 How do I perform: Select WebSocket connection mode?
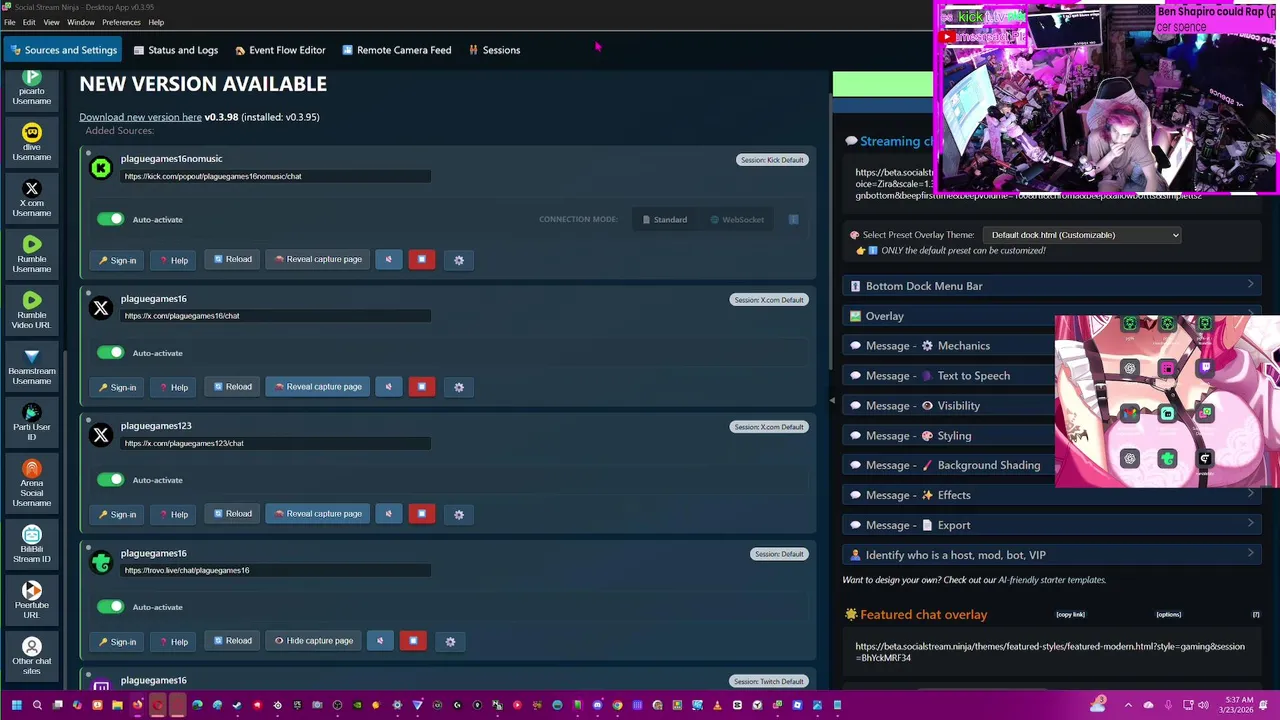737,219
